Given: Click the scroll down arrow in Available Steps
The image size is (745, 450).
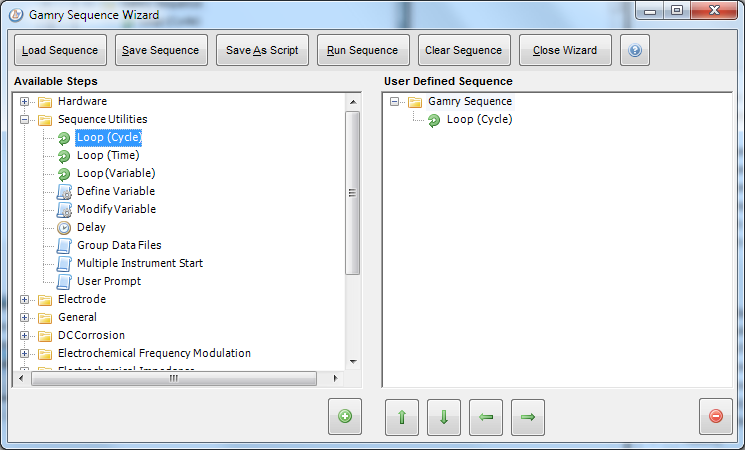Looking at the screenshot, I should point(353,362).
